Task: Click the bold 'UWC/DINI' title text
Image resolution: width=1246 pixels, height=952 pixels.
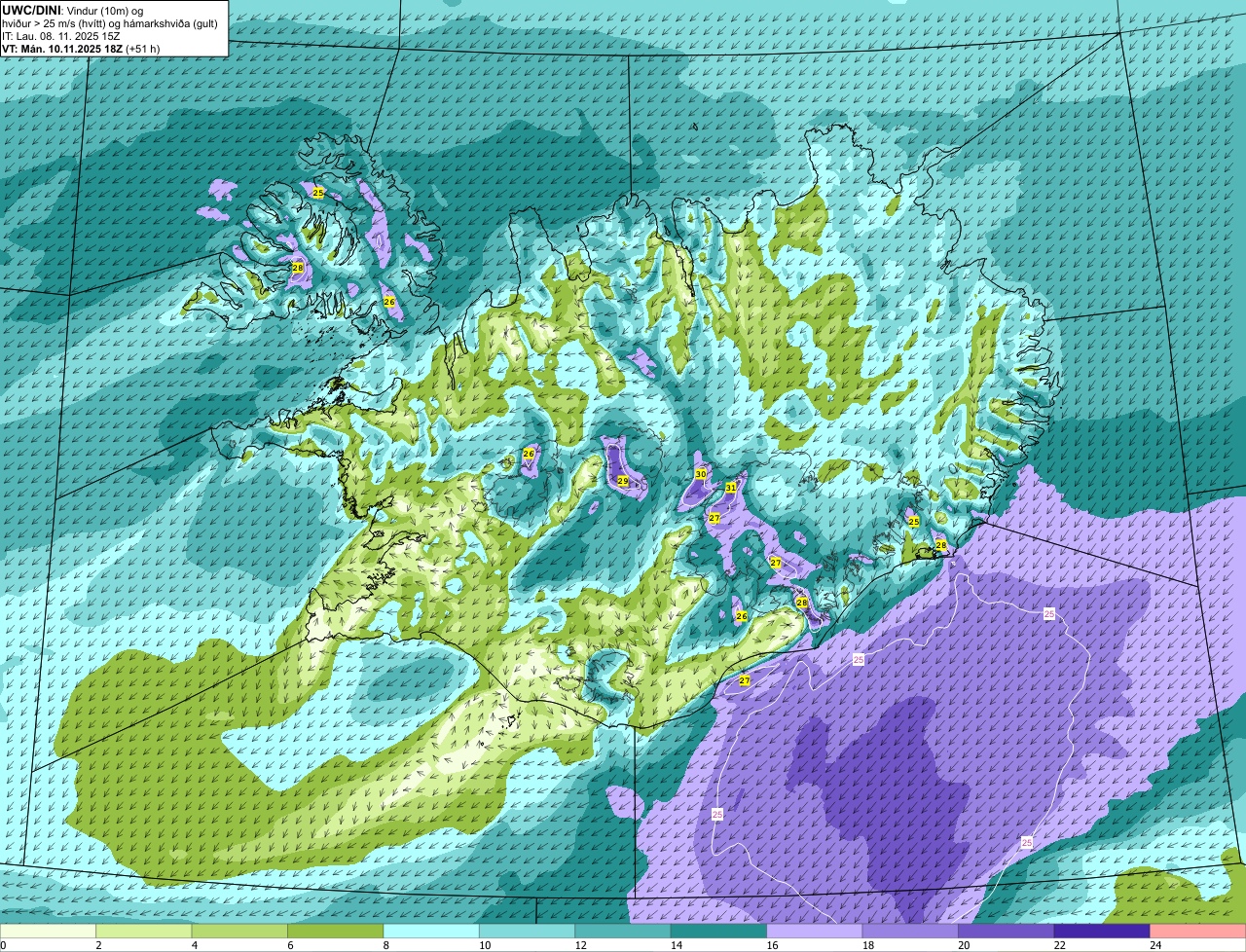Action: click(x=31, y=10)
